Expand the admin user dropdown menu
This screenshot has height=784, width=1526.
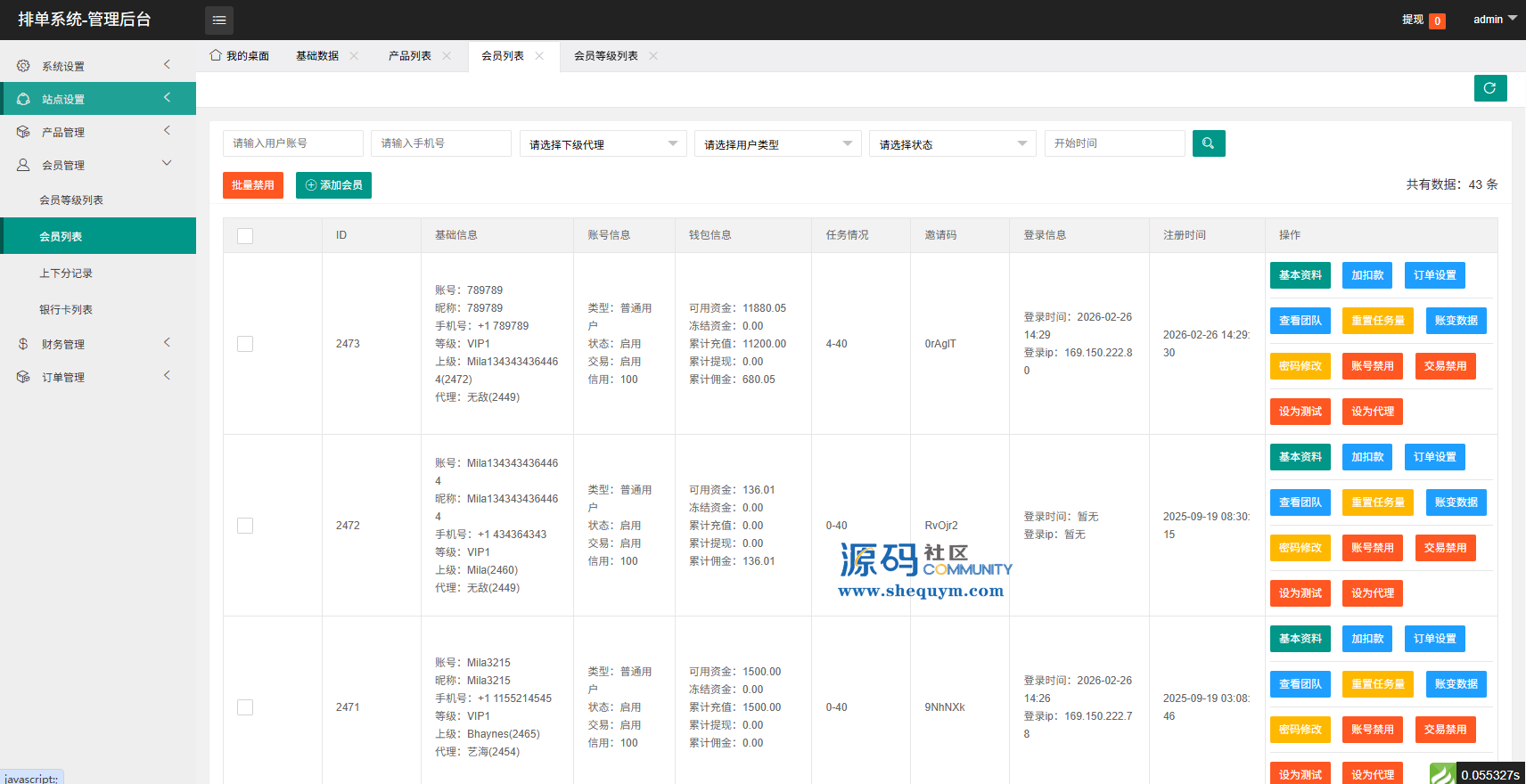point(1495,20)
